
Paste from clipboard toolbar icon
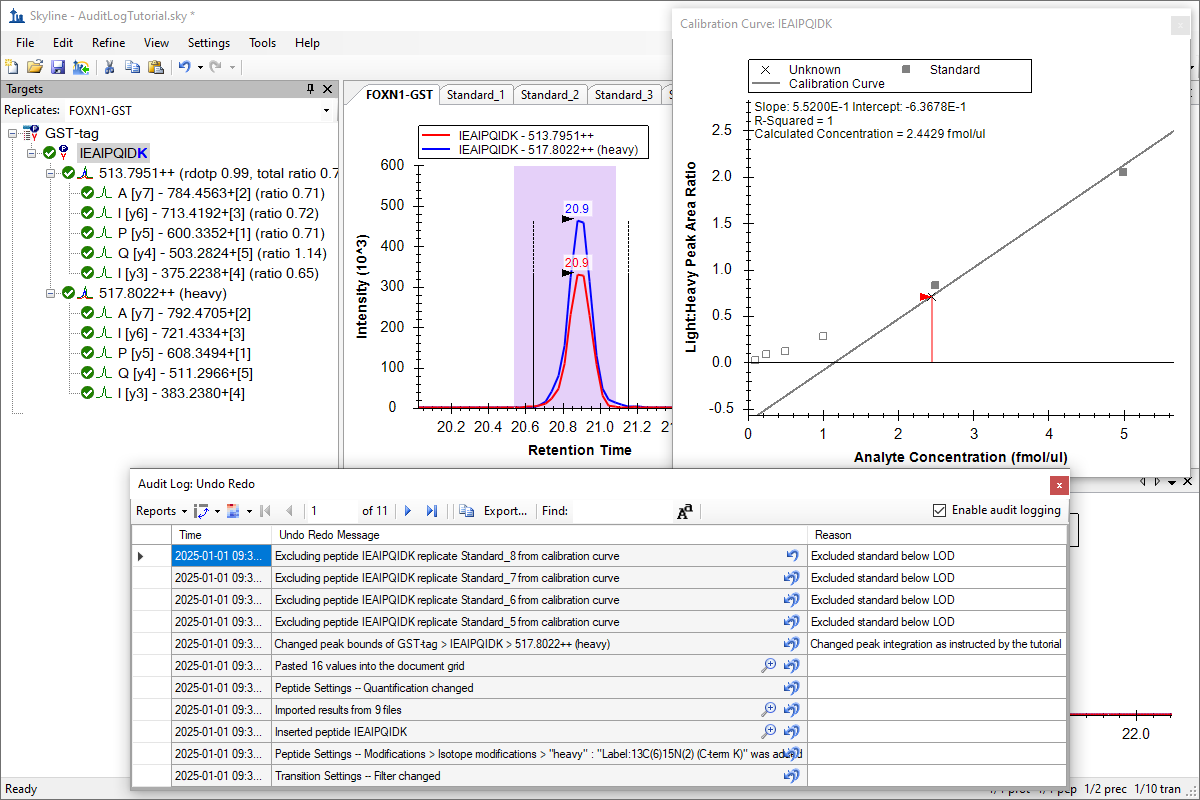point(155,67)
